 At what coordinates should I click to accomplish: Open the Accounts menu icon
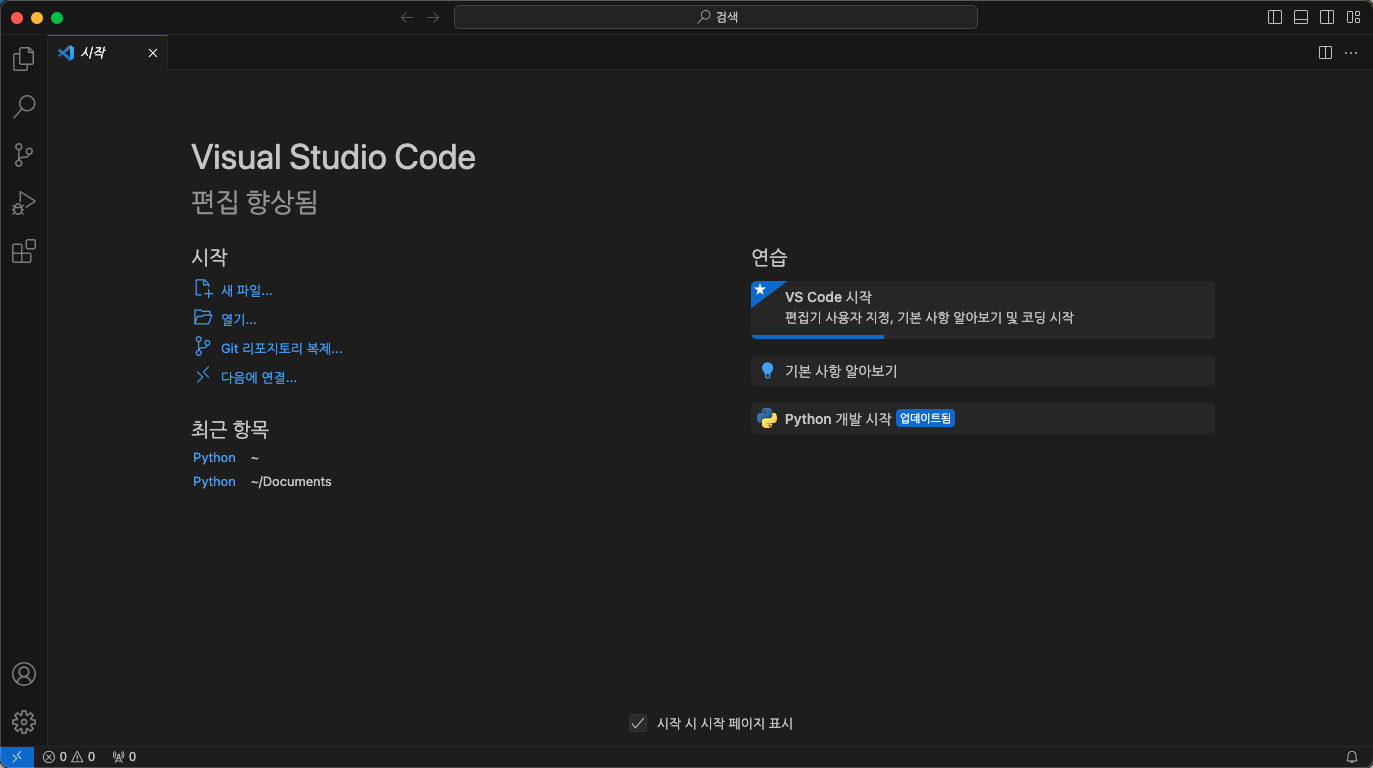point(24,674)
